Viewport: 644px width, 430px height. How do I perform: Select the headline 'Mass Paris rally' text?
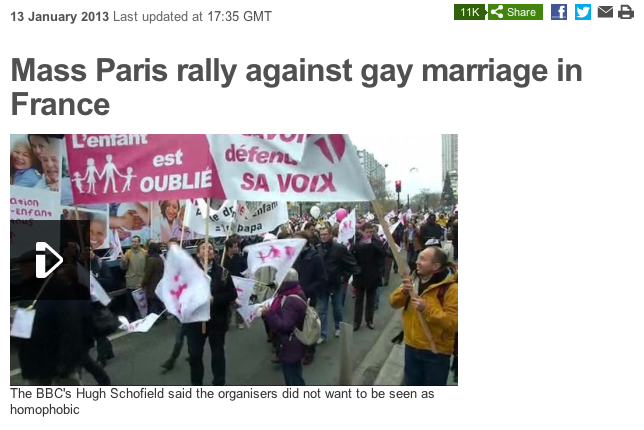tap(124, 71)
